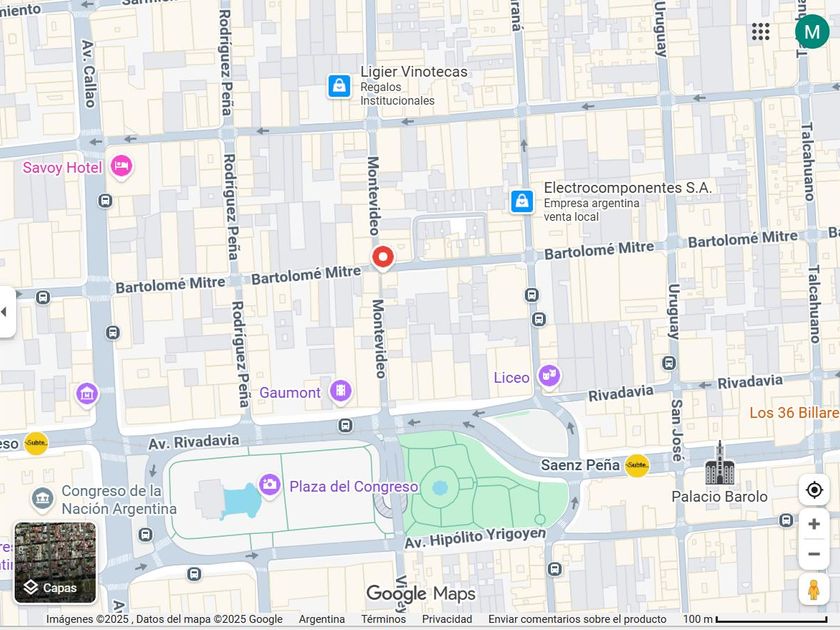Screen dimensions: 840x630
Task: Click the bus stop next to Uruguay street
Action: point(669,363)
